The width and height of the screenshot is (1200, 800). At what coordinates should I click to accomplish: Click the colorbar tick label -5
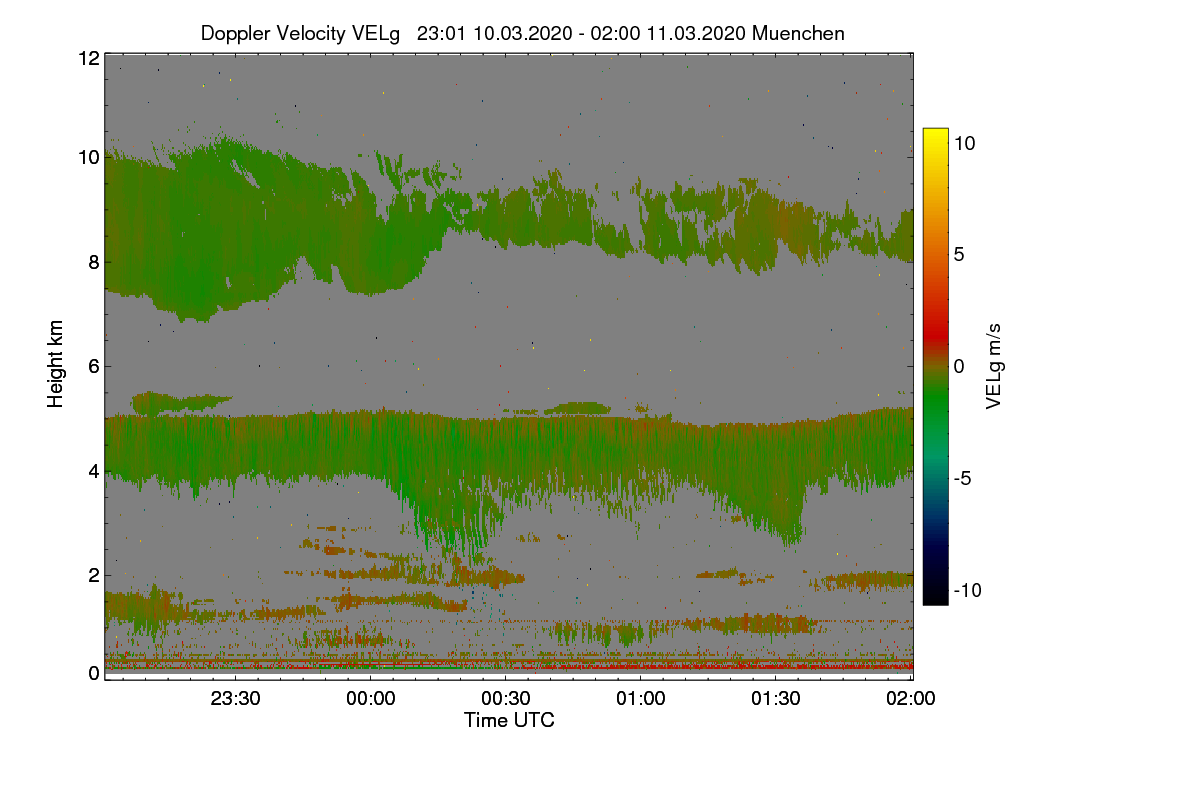(x=962, y=478)
